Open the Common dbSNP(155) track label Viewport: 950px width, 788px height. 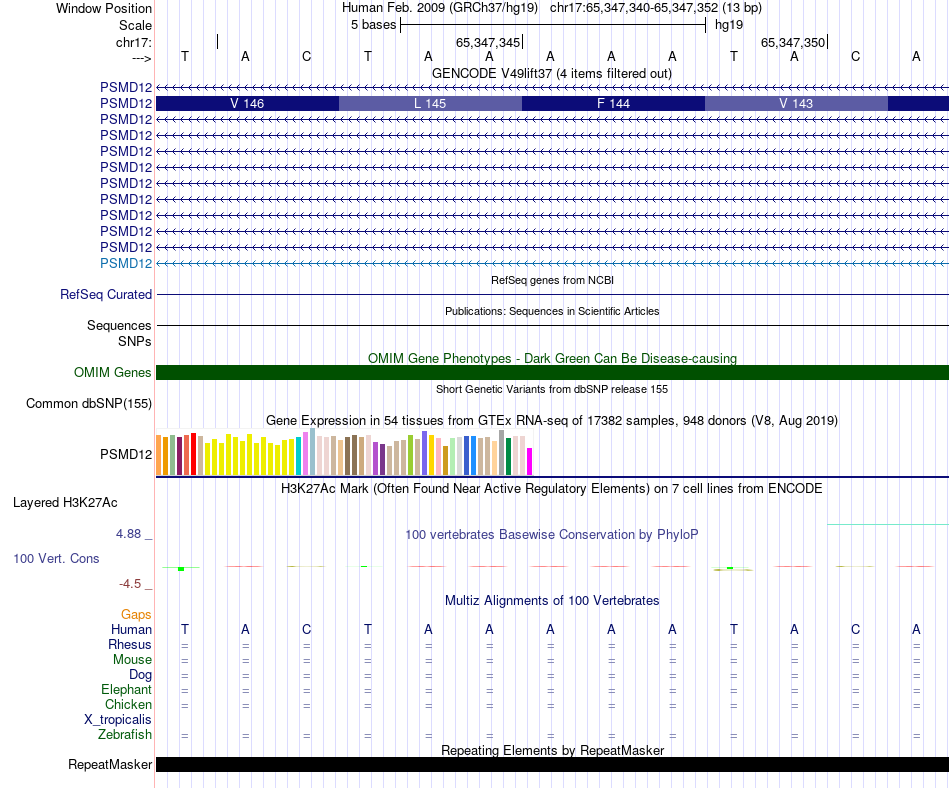[x=89, y=403]
